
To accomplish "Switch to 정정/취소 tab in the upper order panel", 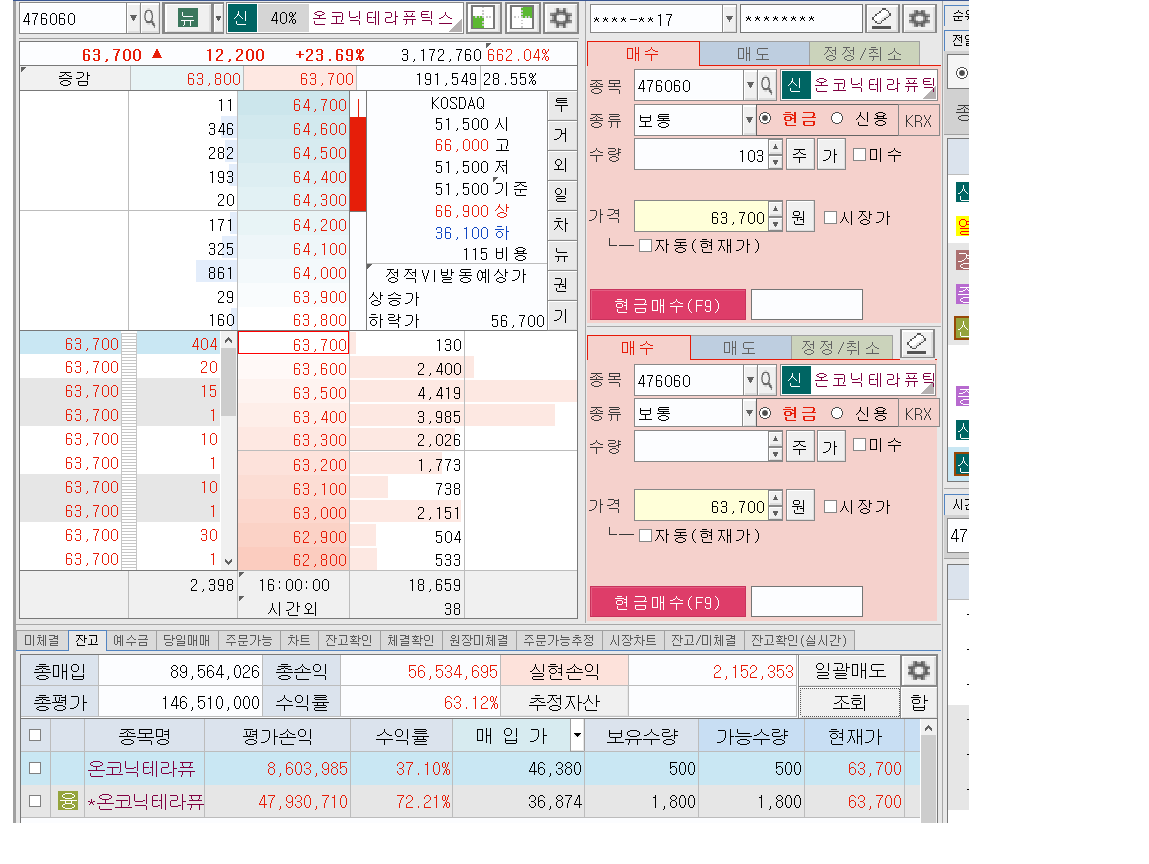I will [x=862, y=53].
